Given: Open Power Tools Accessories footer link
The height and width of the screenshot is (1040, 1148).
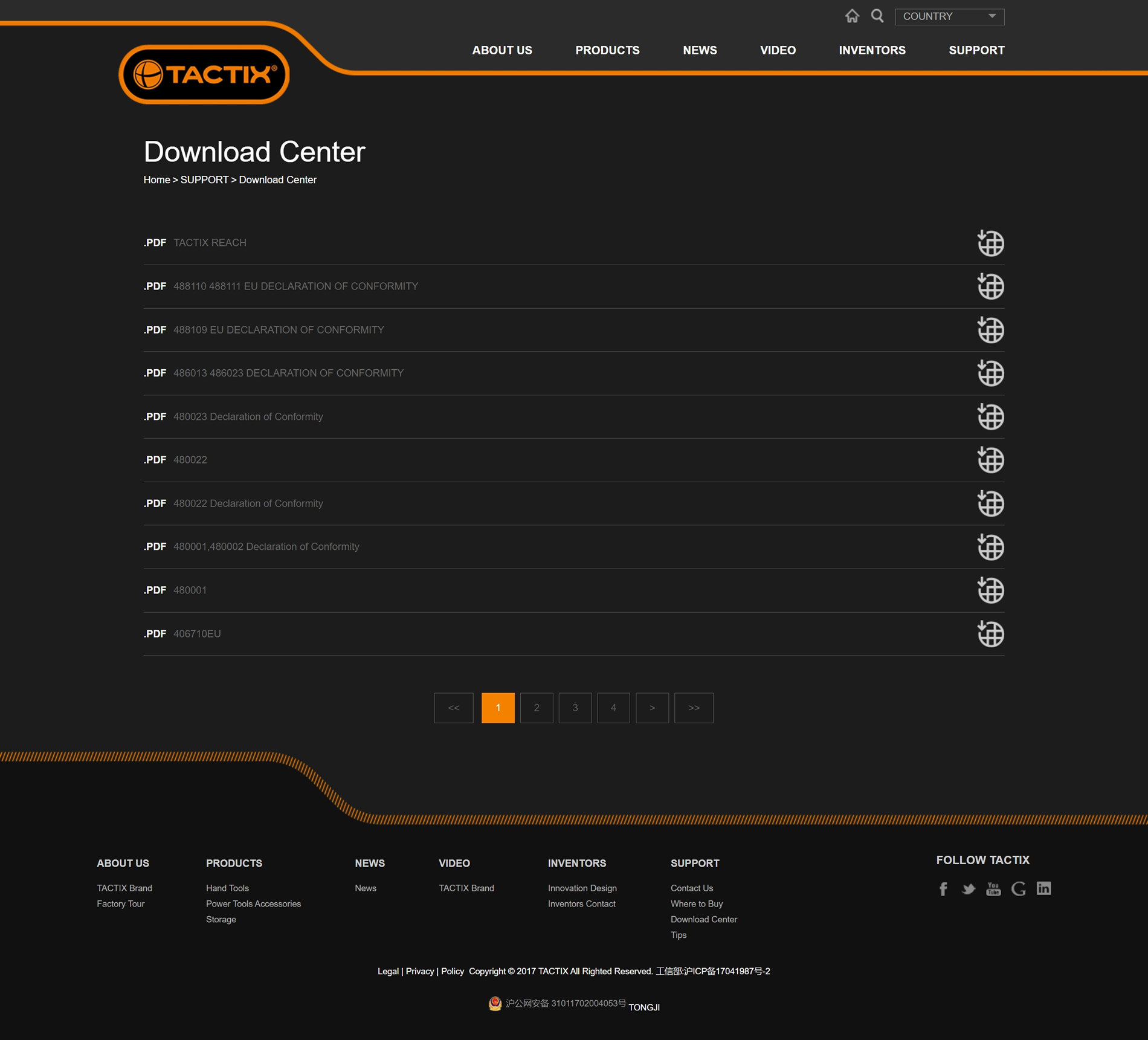Looking at the screenshot, I should tap(253, 904).
